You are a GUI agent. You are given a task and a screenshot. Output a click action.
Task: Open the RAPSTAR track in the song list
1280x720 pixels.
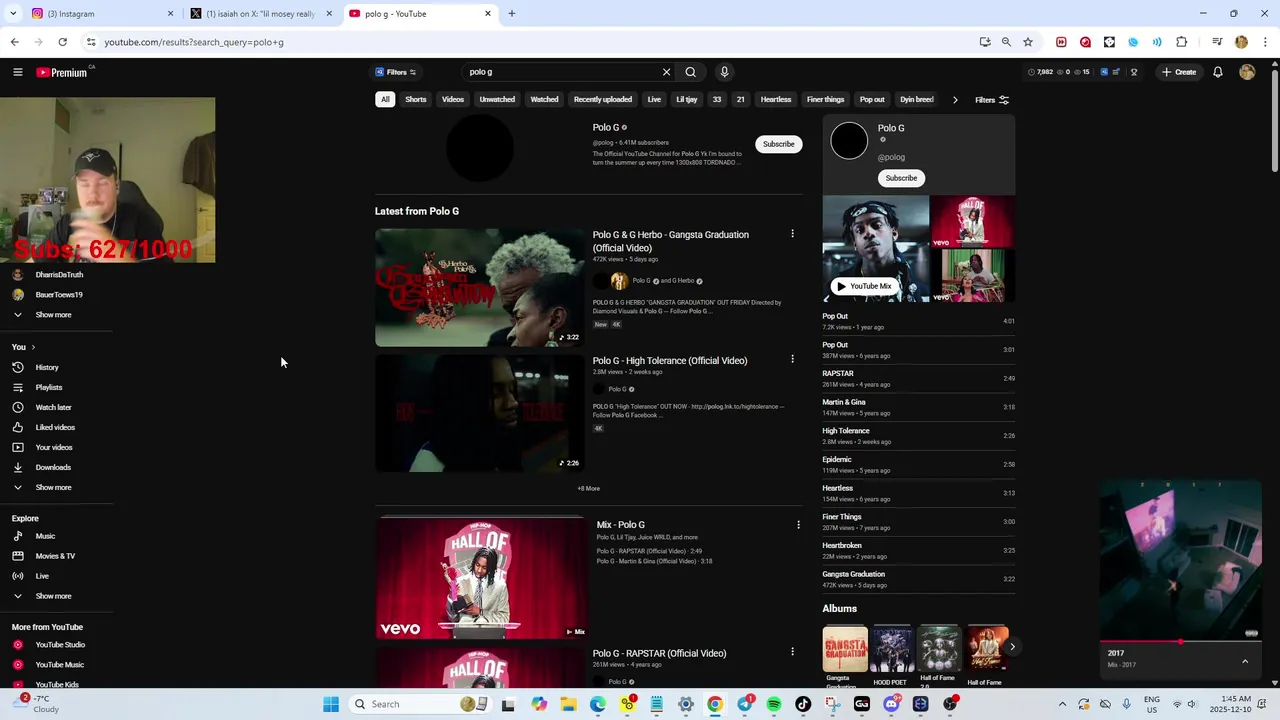(x=918, y=378)
